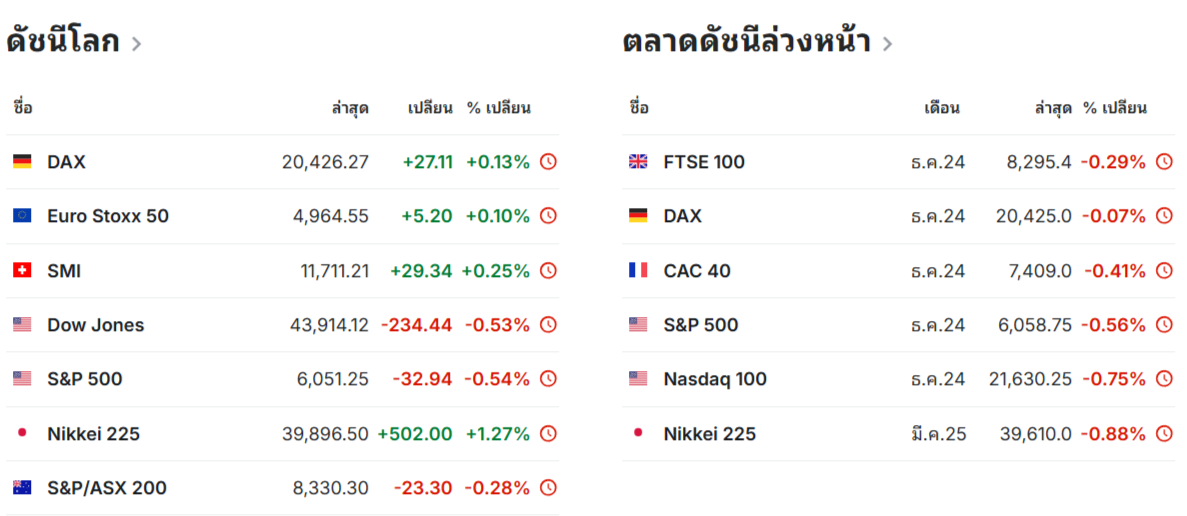Image resolution: width=1187 pixels, height=516 pixels.
Task: Open the Dow Jones index link
Action: [95, 325]
